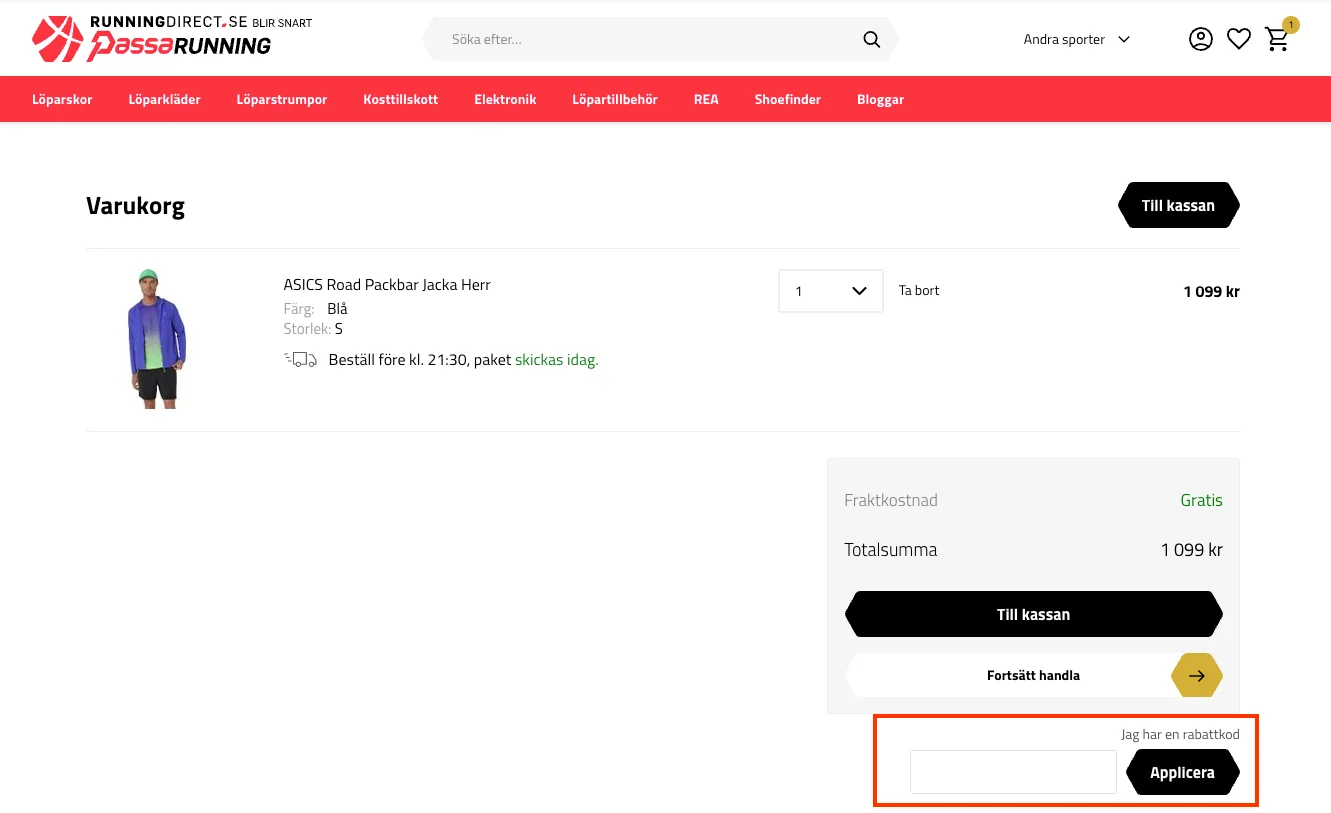
Task: Click the search magnifier icon
Action: (870, 39)
